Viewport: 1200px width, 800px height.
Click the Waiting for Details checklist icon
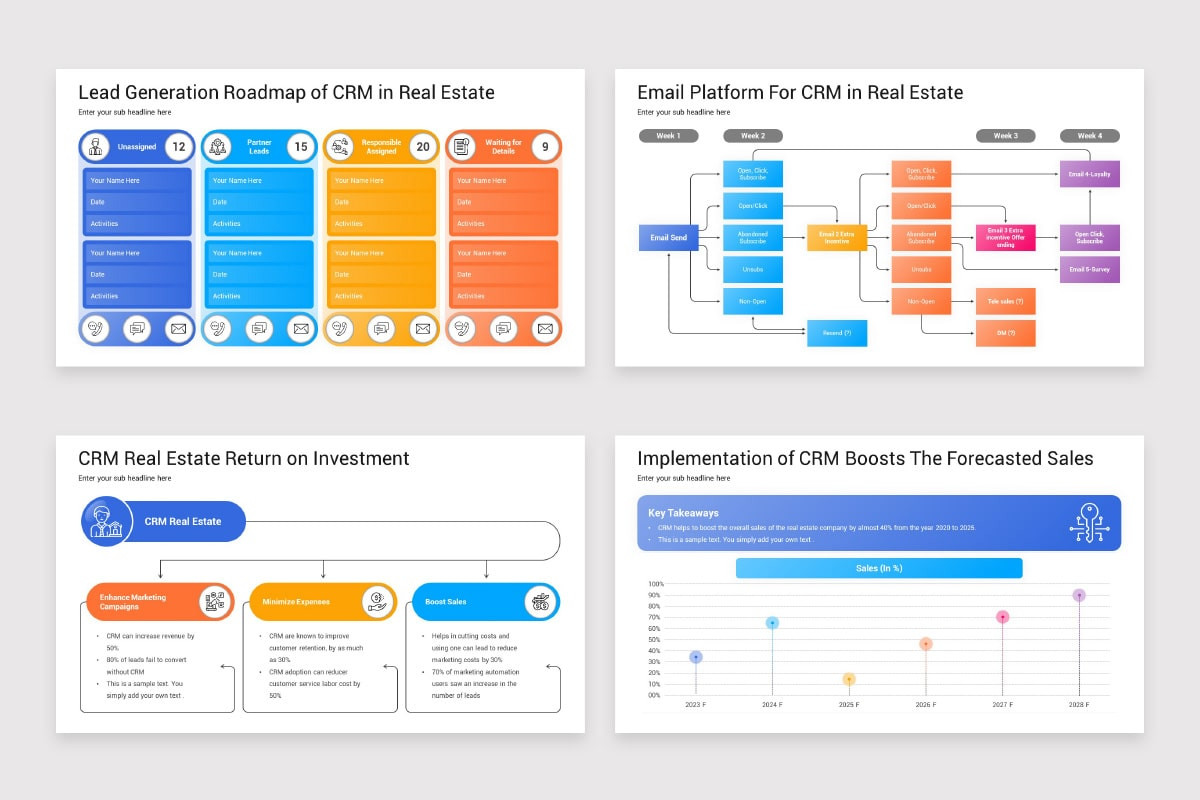tap(462, 147)
